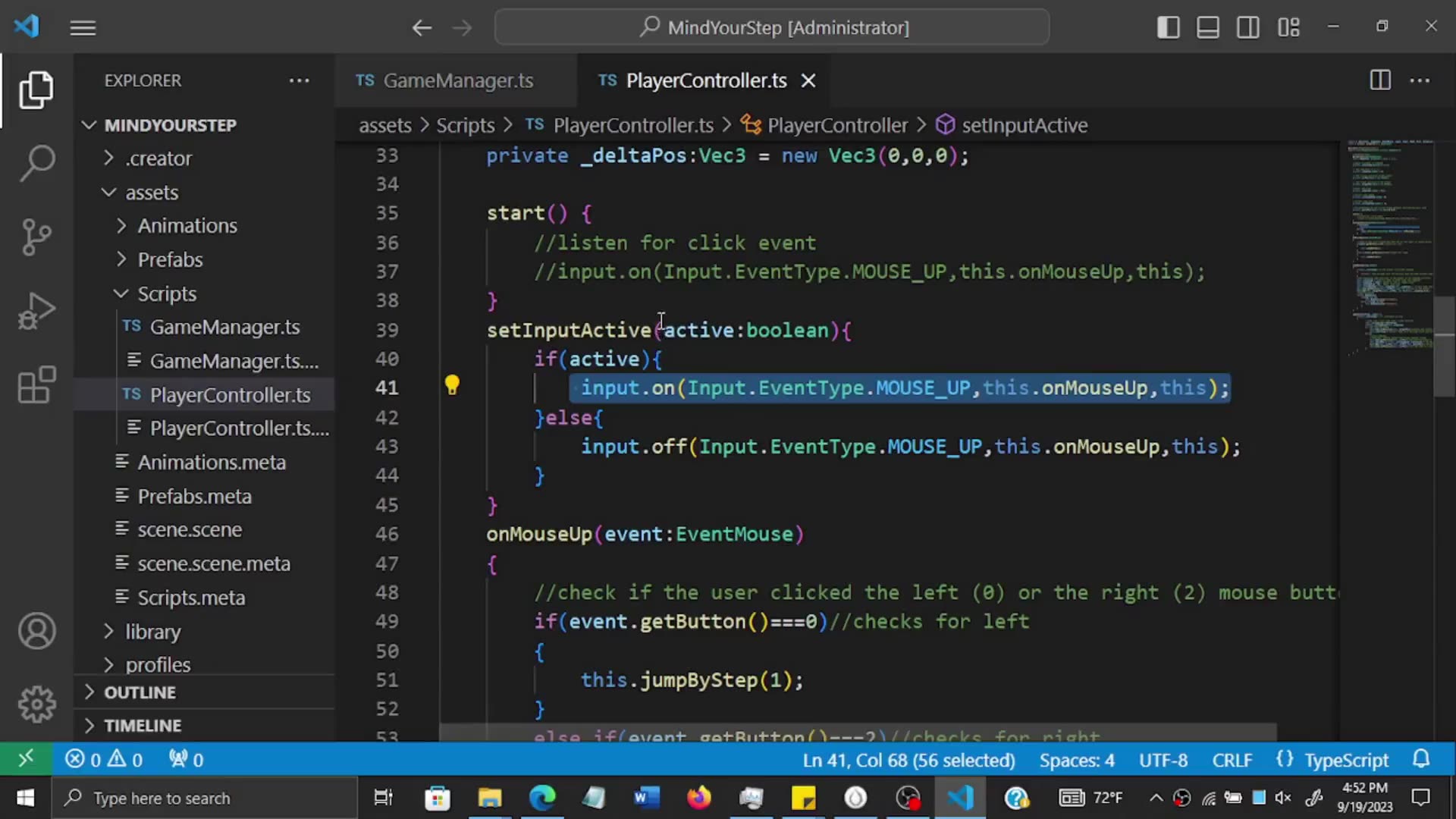Click the lightbulb quick fix on line 41

452,385
